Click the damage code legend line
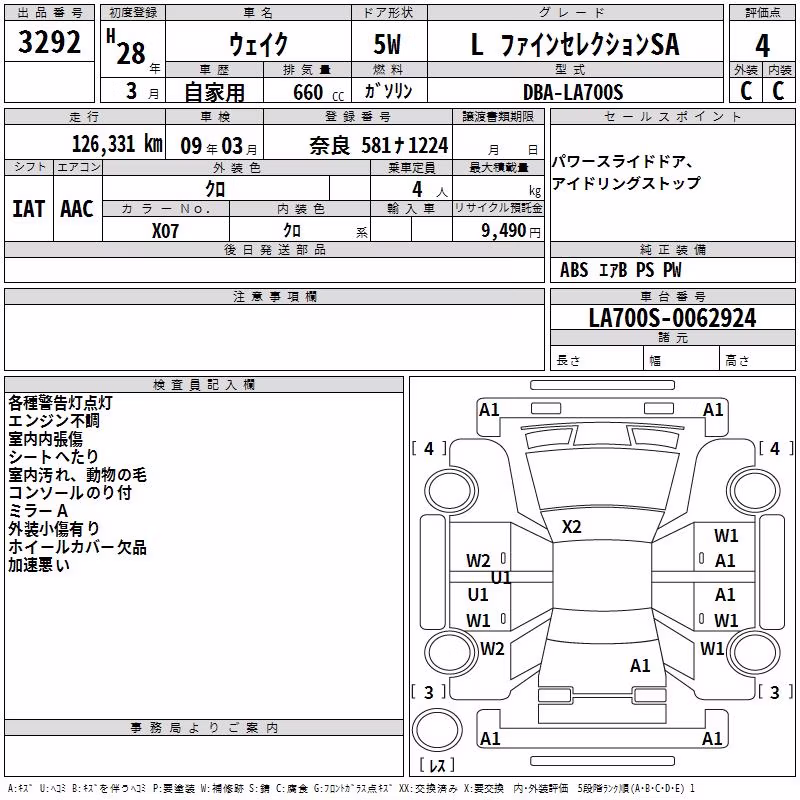 pyautogui.click(x=351, y=788)
